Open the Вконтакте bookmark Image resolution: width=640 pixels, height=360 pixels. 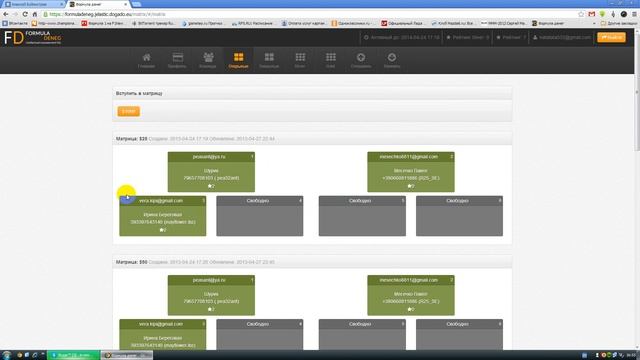(x=15, y=23)
